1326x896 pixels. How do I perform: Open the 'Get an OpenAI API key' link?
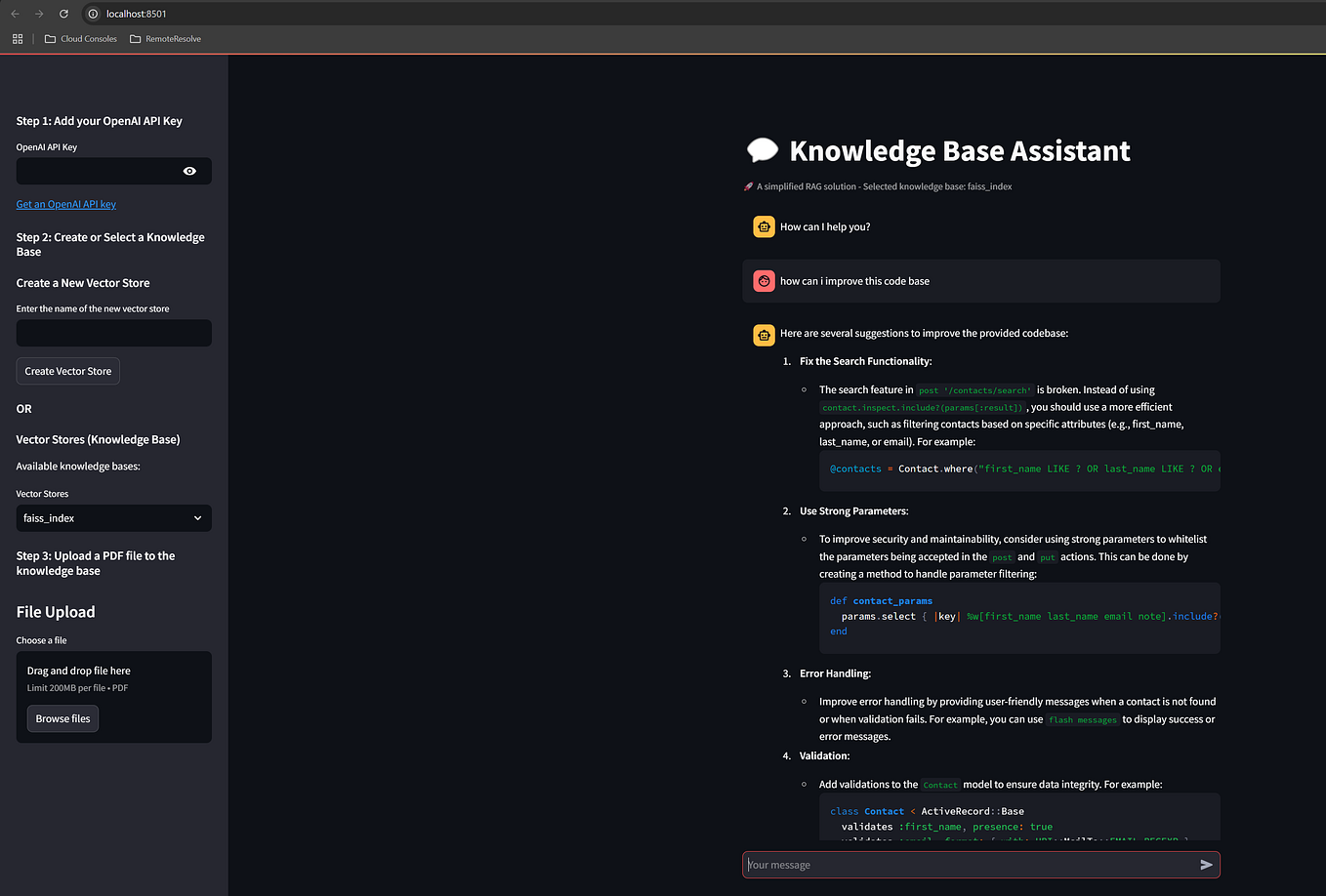65,204
